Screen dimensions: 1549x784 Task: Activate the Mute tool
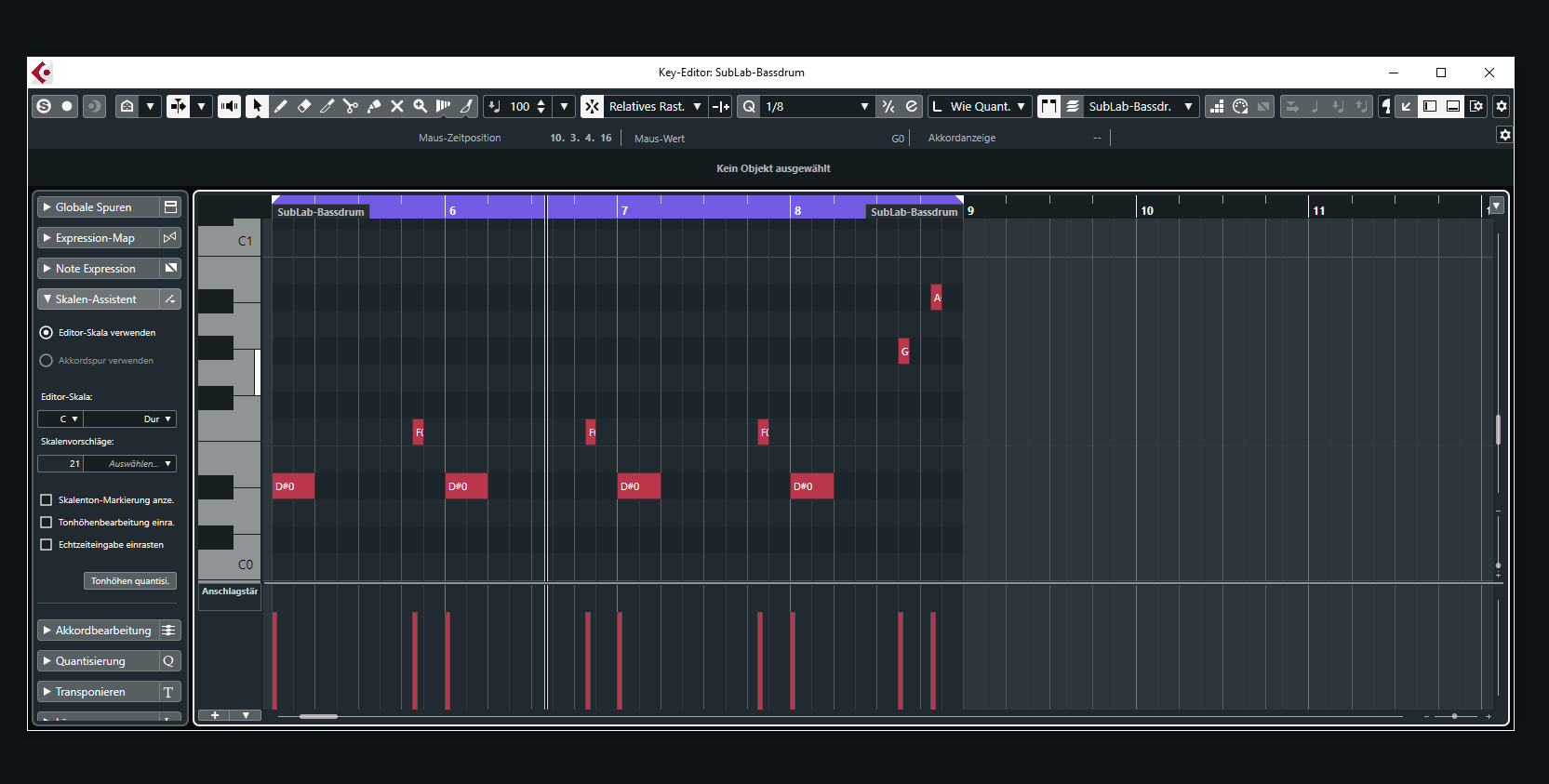pyautogui.click(x=397, y=106)
